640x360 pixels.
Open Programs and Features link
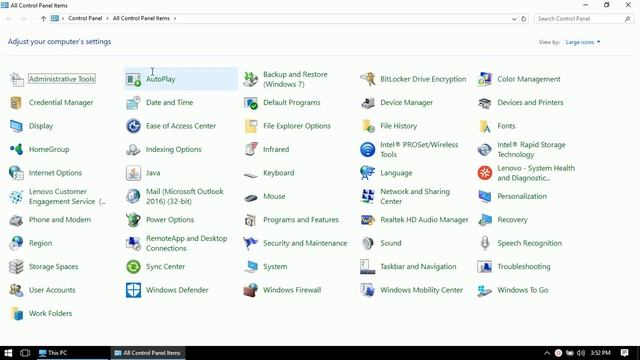[x=301, y=220]
